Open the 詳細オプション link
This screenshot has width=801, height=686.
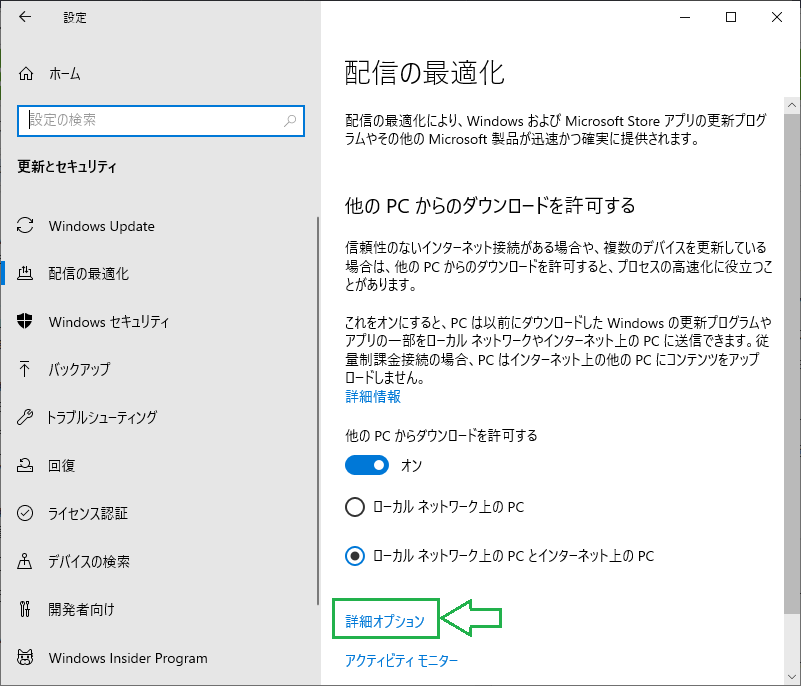385,621
